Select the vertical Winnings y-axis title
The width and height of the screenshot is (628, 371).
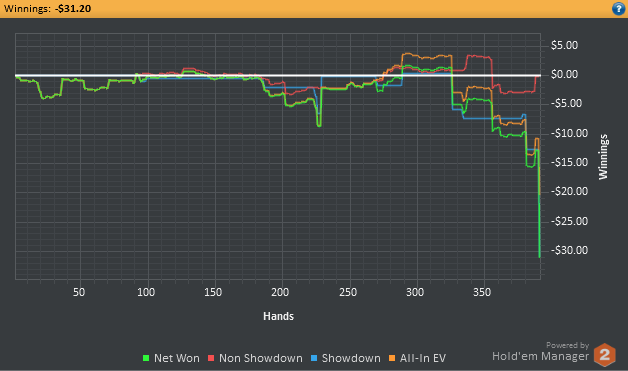tap(603, 157)
